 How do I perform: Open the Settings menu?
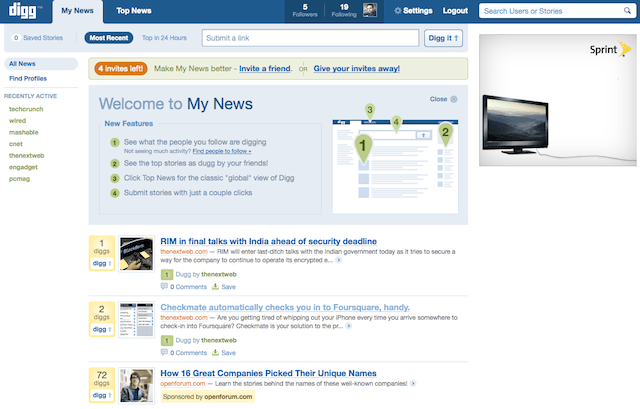pyautogui.click(x=413, y=11)
